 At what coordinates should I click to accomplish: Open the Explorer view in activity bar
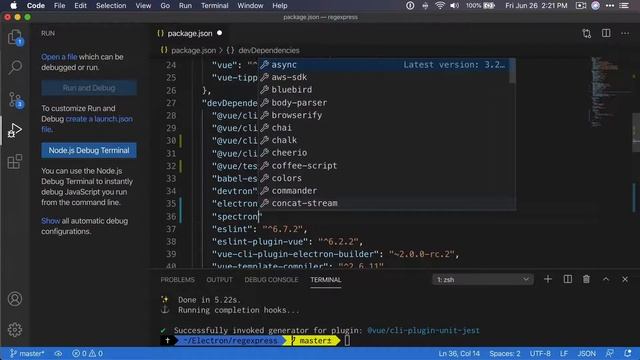pos(15,38)
